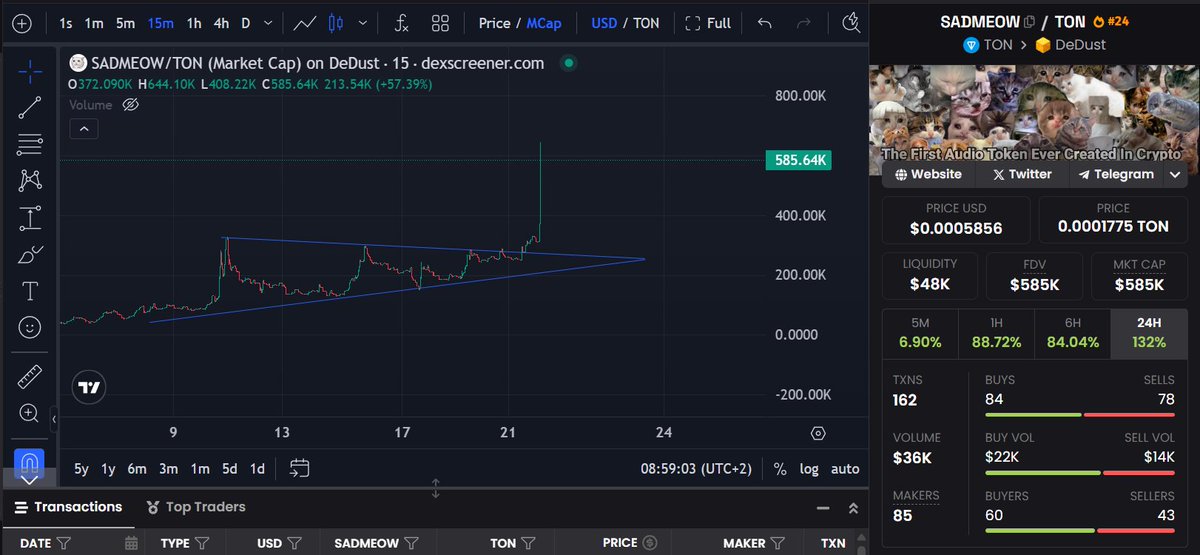Open the DATE column calendar picker
Screen dimensions: 1200x555
[x=131, y=543]
